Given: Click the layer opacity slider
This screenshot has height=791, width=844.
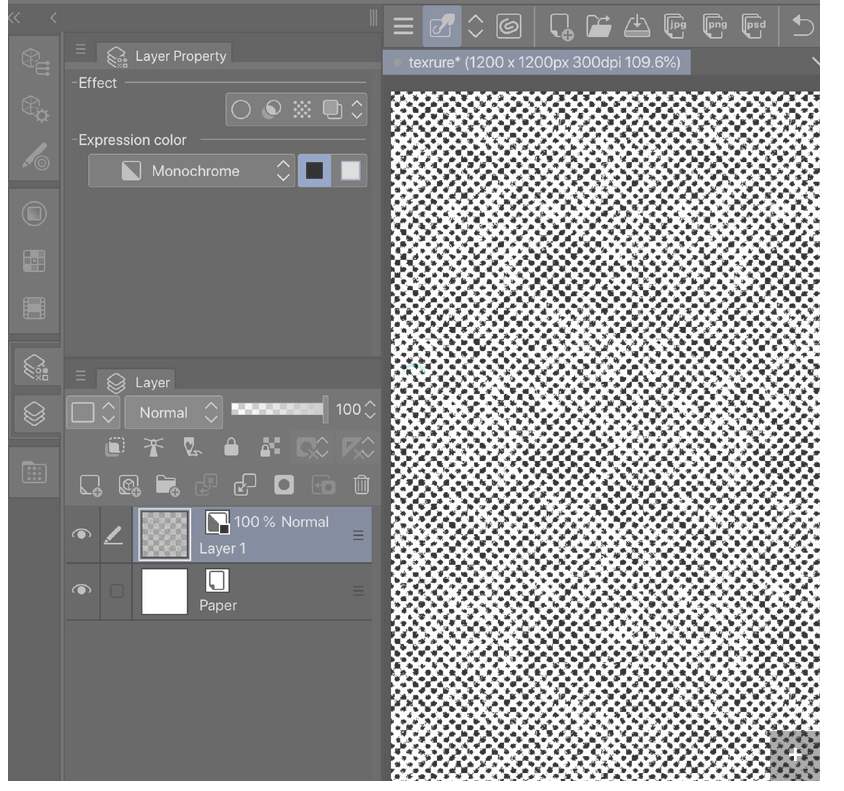Looking at the screenshot, I should (279, 409).
